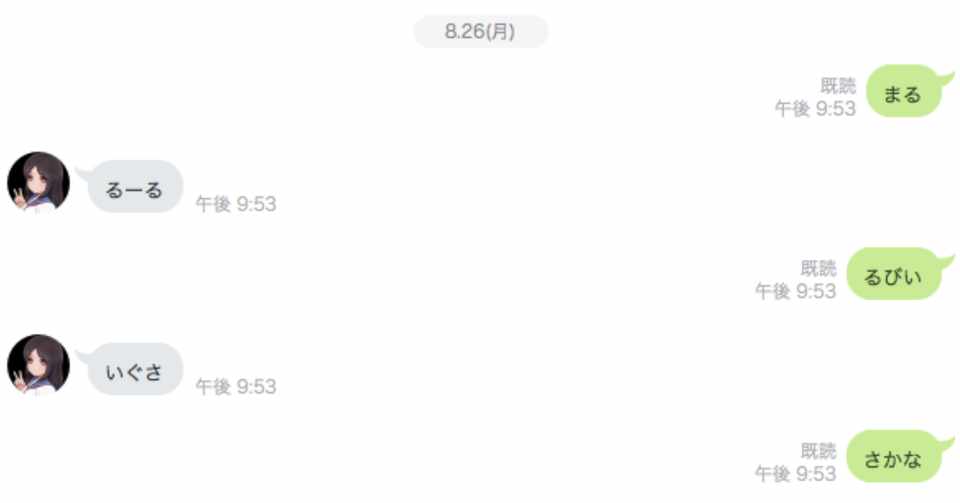This screenshot has width=960, height=503.
Task: Select the green まる message bubble
Action: (x=904, y=91)
